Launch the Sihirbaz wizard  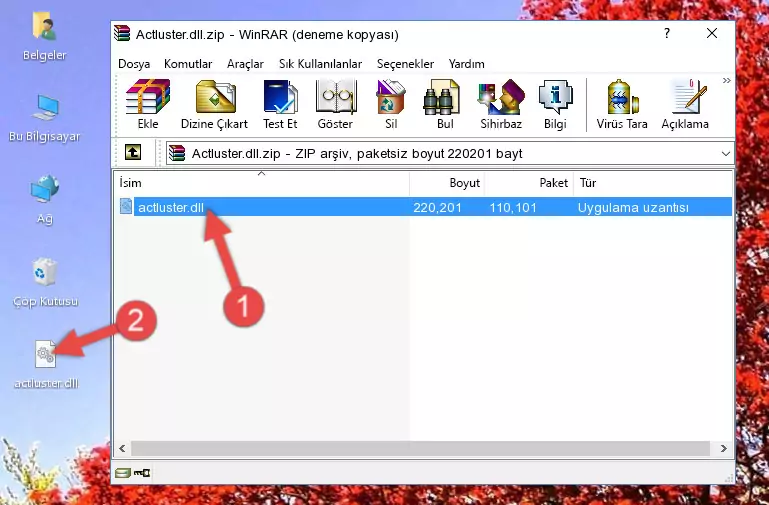501,104
